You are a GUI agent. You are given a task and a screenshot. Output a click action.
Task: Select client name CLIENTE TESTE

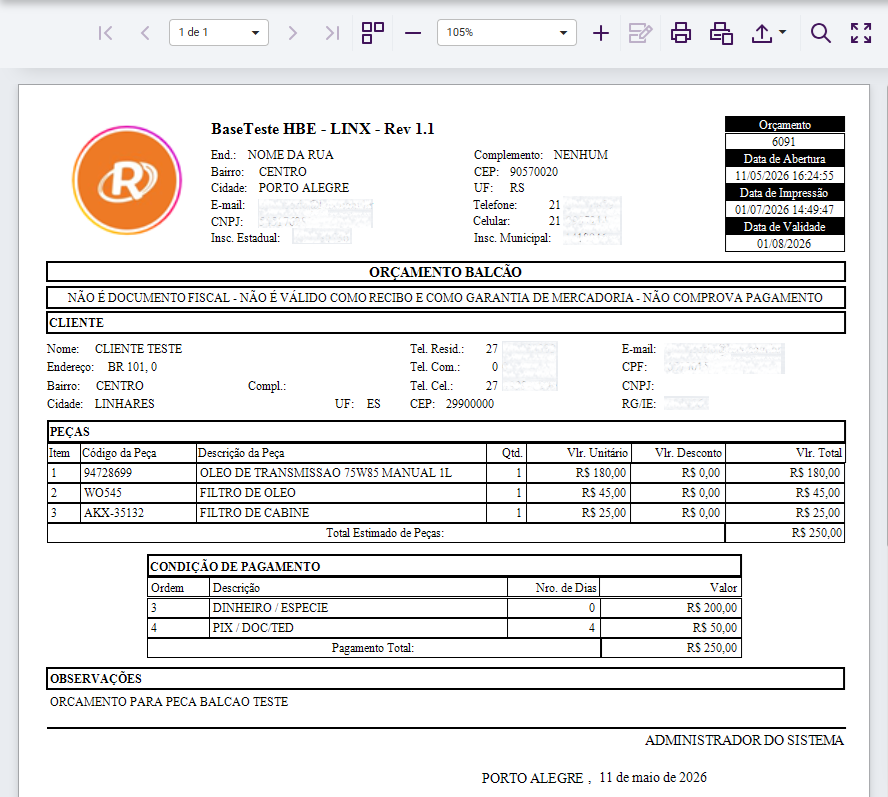tap(138, 349)
